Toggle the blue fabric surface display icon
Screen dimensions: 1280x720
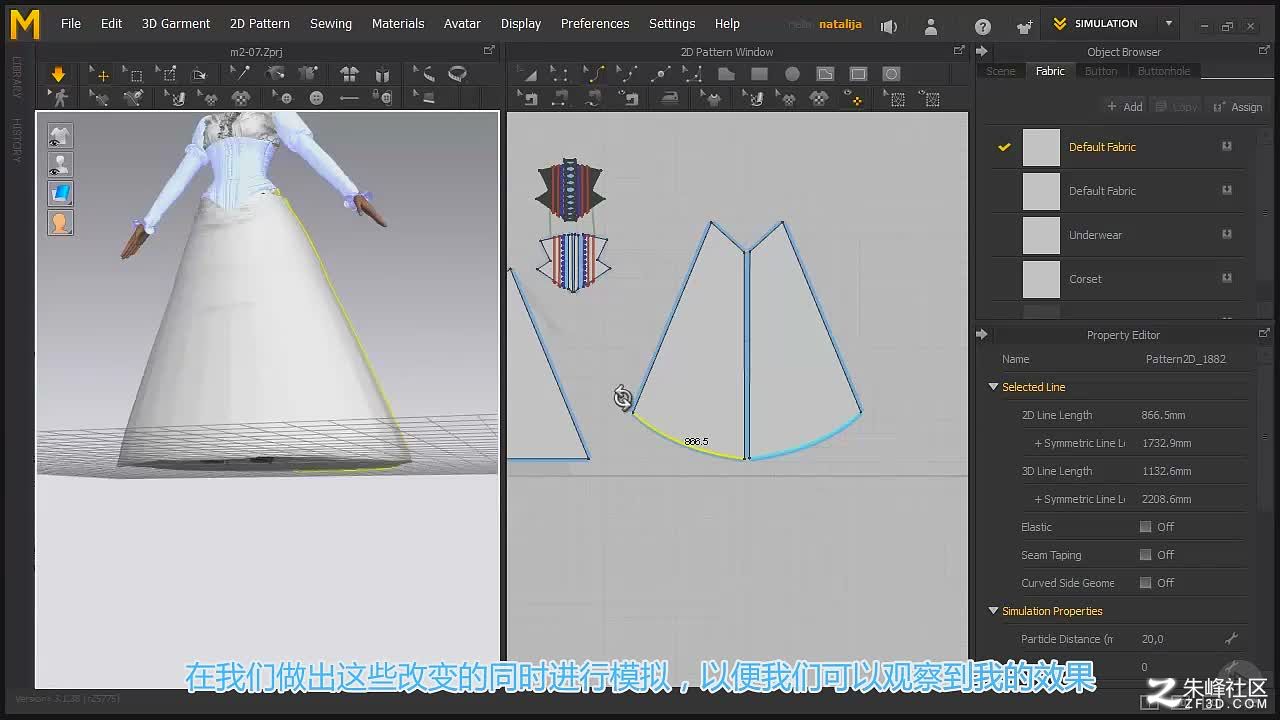(x=60, y=194)
